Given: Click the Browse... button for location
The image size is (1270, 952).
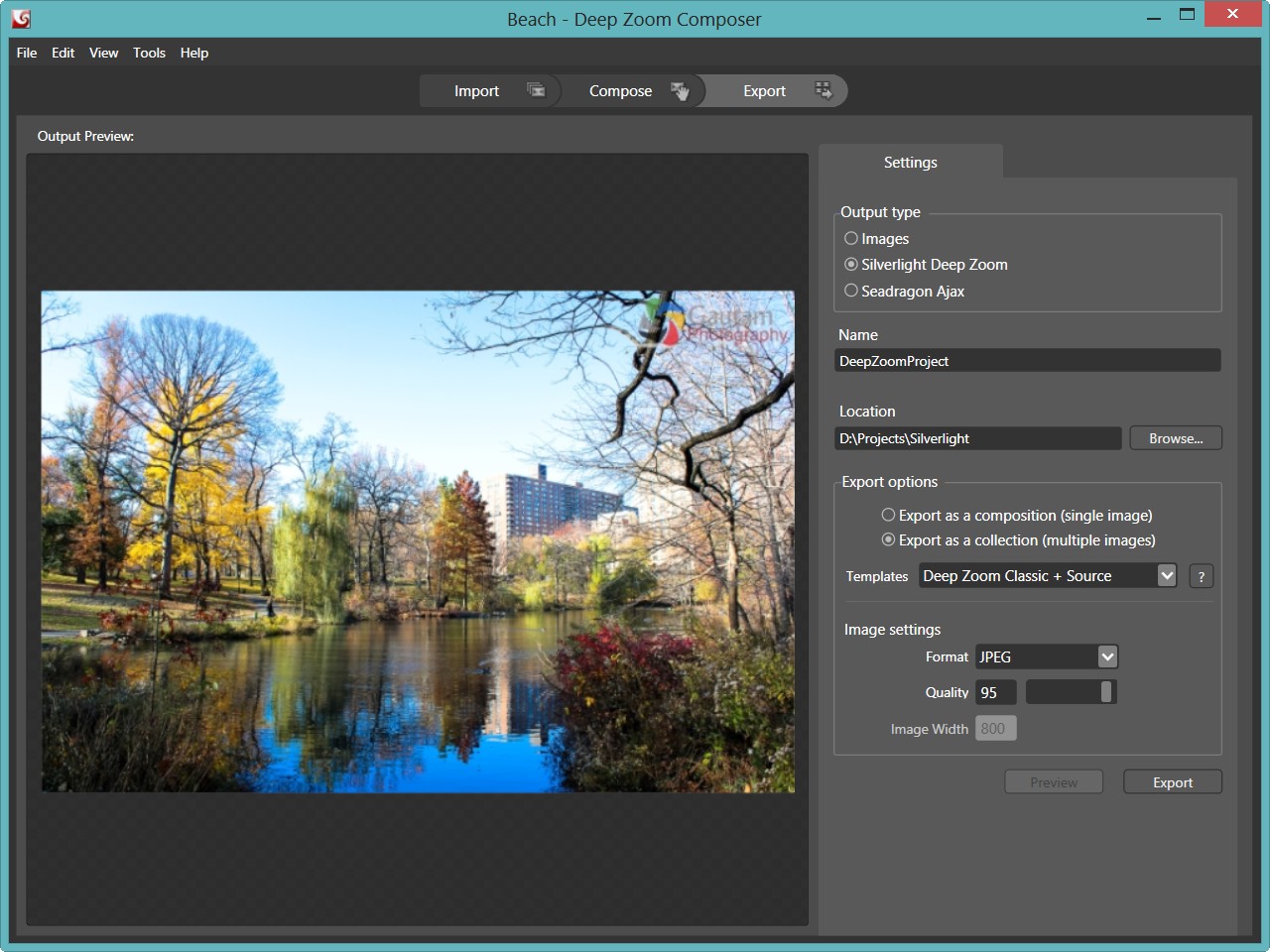Looking at the screenshot, I should (1176, 438).
